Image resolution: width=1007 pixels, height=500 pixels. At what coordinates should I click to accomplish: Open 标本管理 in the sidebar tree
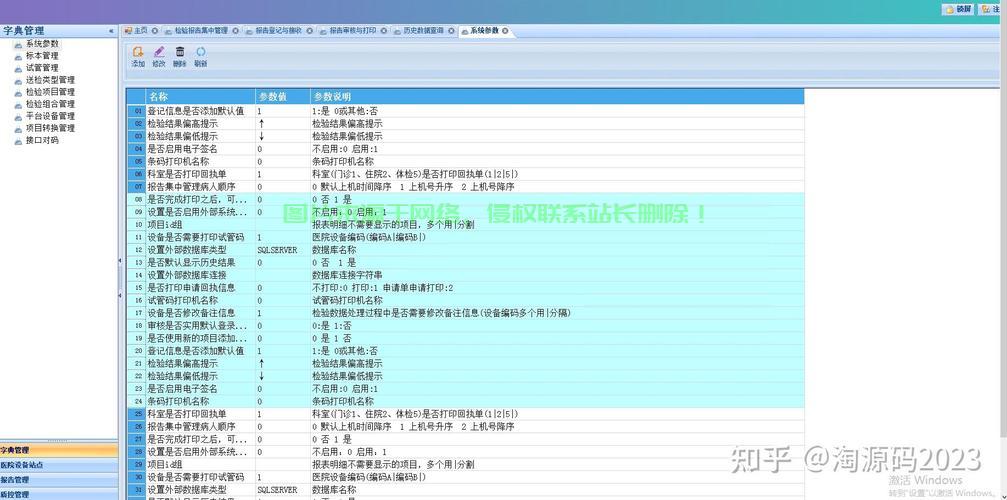pos(42,56)
